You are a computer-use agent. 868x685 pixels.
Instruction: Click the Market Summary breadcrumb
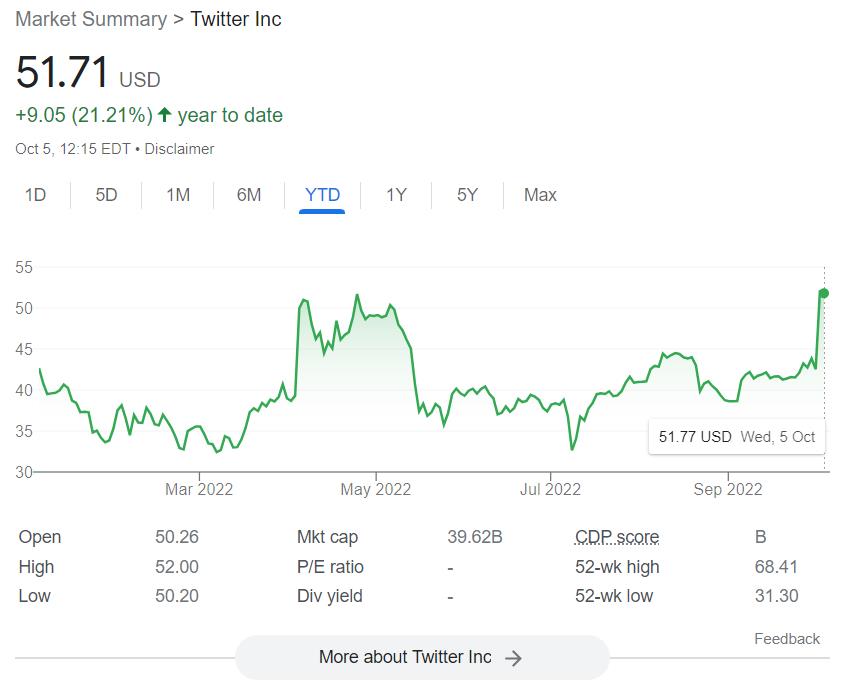click(91, 19)
